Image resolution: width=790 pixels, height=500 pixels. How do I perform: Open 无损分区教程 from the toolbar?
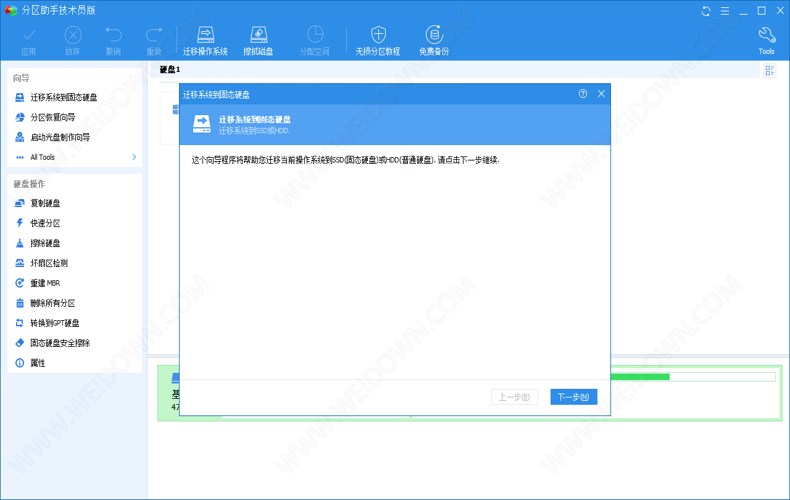click(x=378, y=40)
